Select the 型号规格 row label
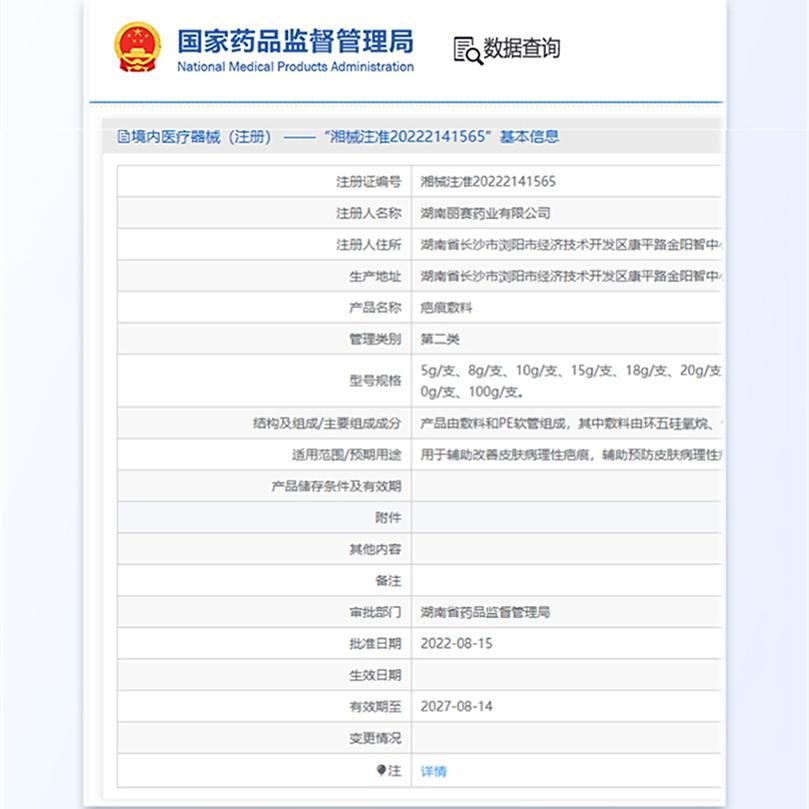 click(x=375, y=381)
